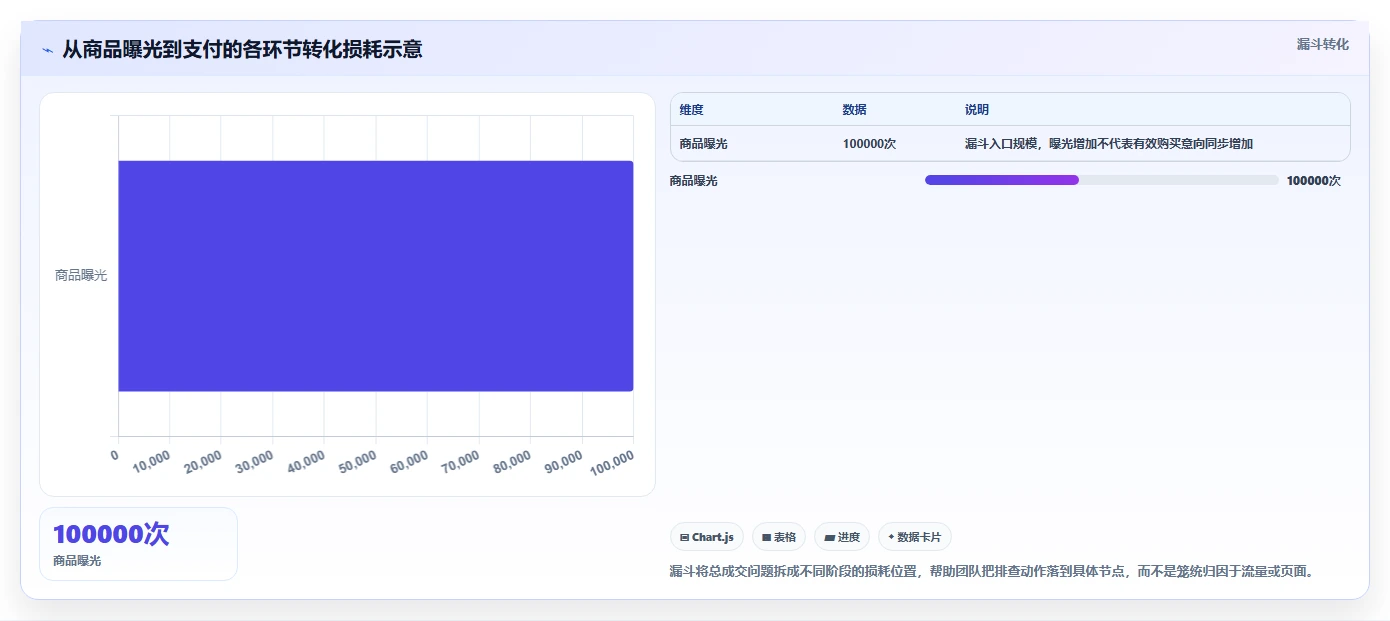Click the 表格 tag

pyautogui.click(x=778, y=537)
